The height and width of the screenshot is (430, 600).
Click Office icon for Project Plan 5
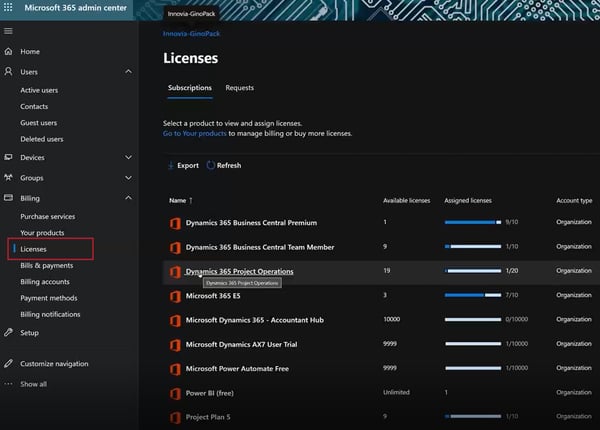click(175, 417)
